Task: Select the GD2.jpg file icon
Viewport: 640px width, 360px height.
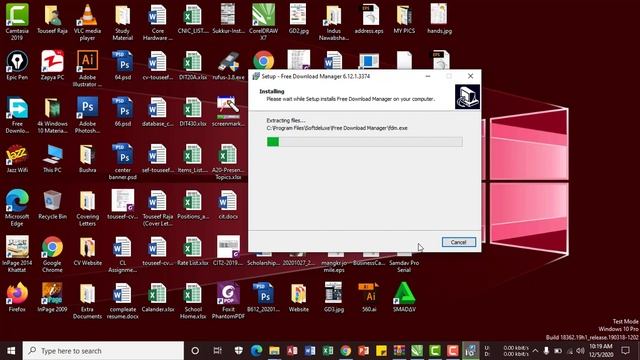Action: (298, 19)
